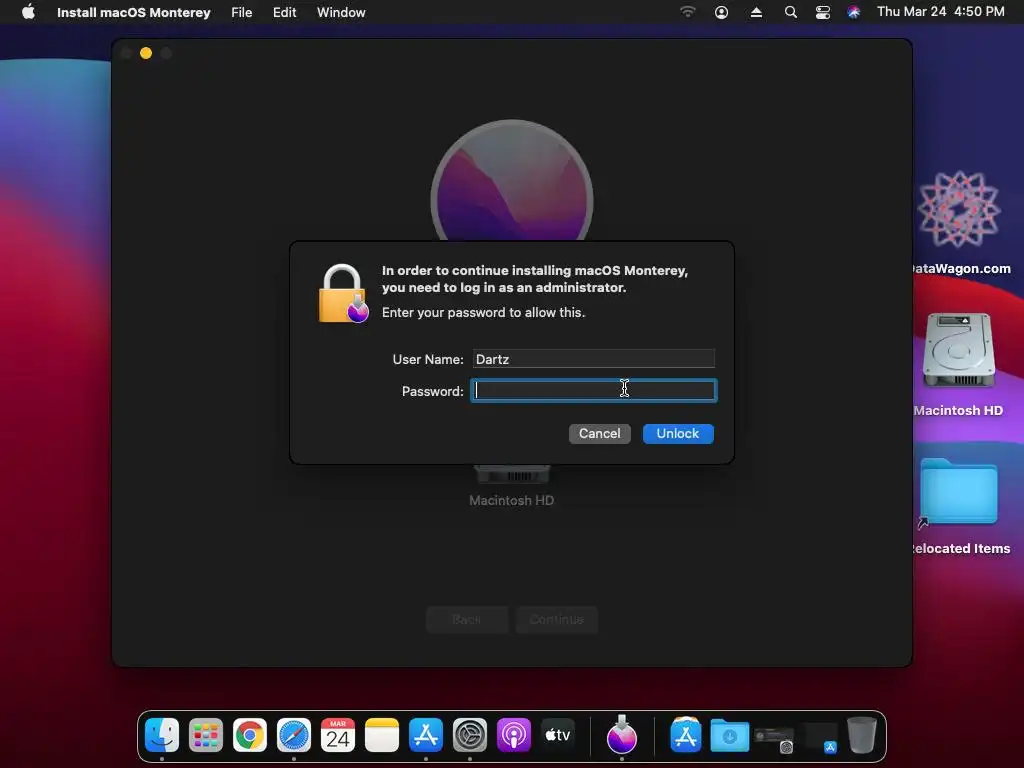
Task: Open Podcasts from the Dock
Action: 513,735
